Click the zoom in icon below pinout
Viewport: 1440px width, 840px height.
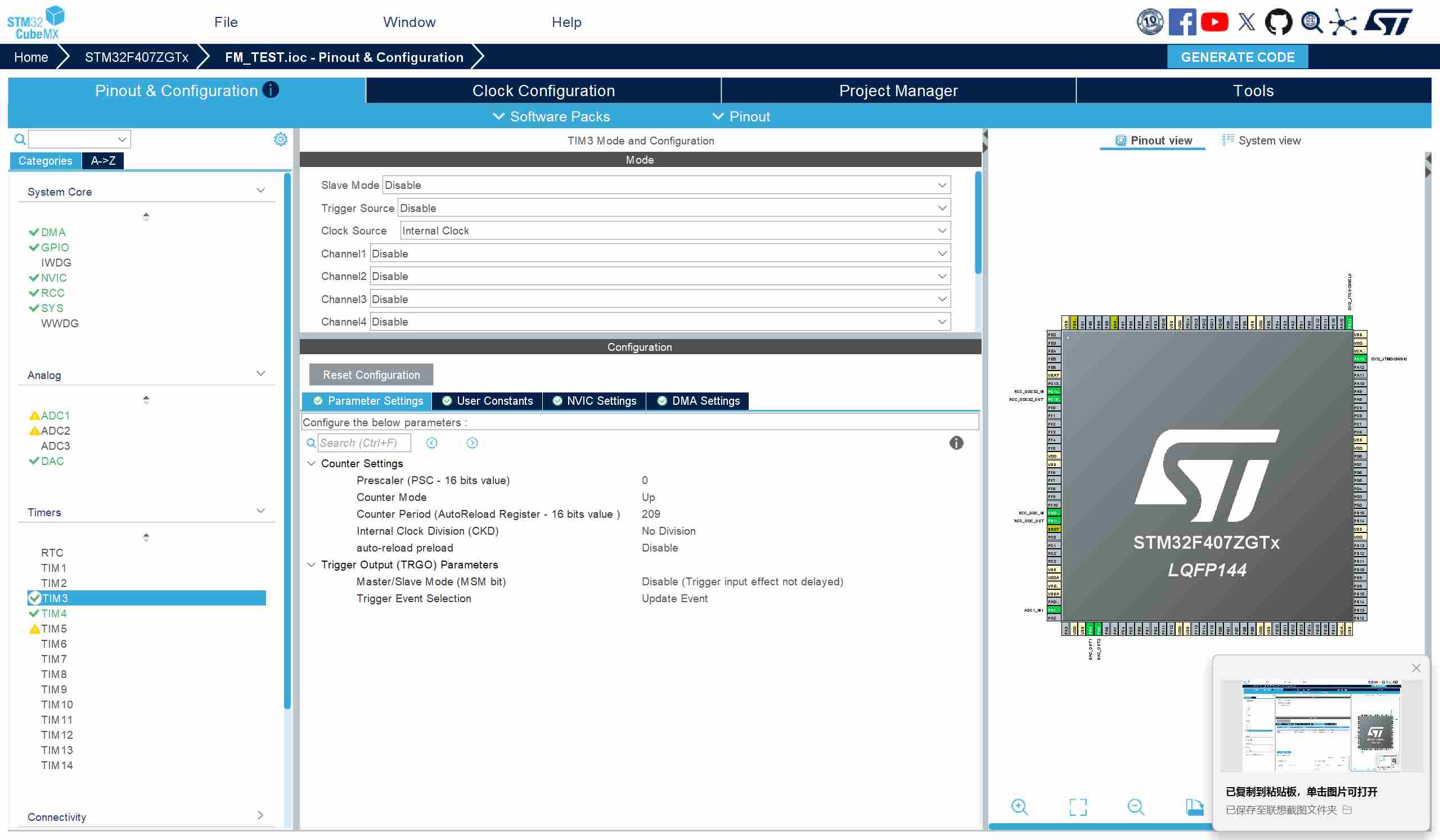pyautogui.click(x=1019, y=807)
